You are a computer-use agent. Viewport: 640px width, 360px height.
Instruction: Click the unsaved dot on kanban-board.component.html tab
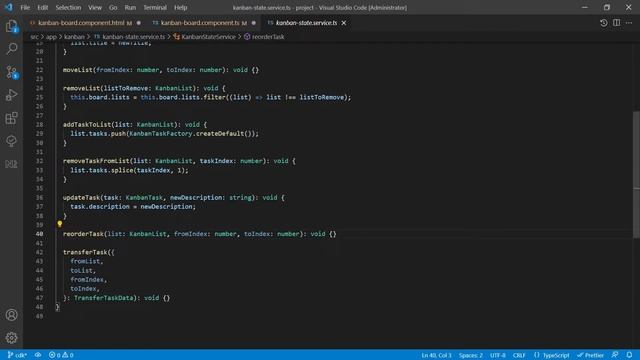pos(139,23)
